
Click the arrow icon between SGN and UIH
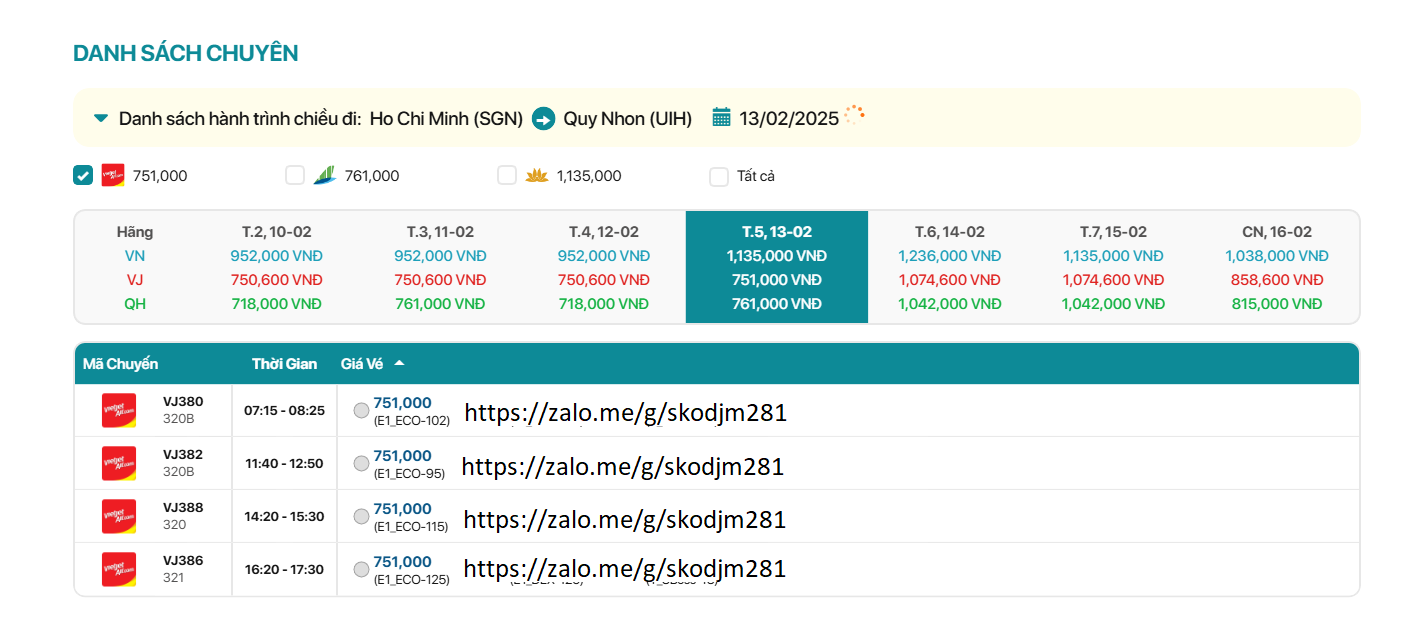pos(543,118)
